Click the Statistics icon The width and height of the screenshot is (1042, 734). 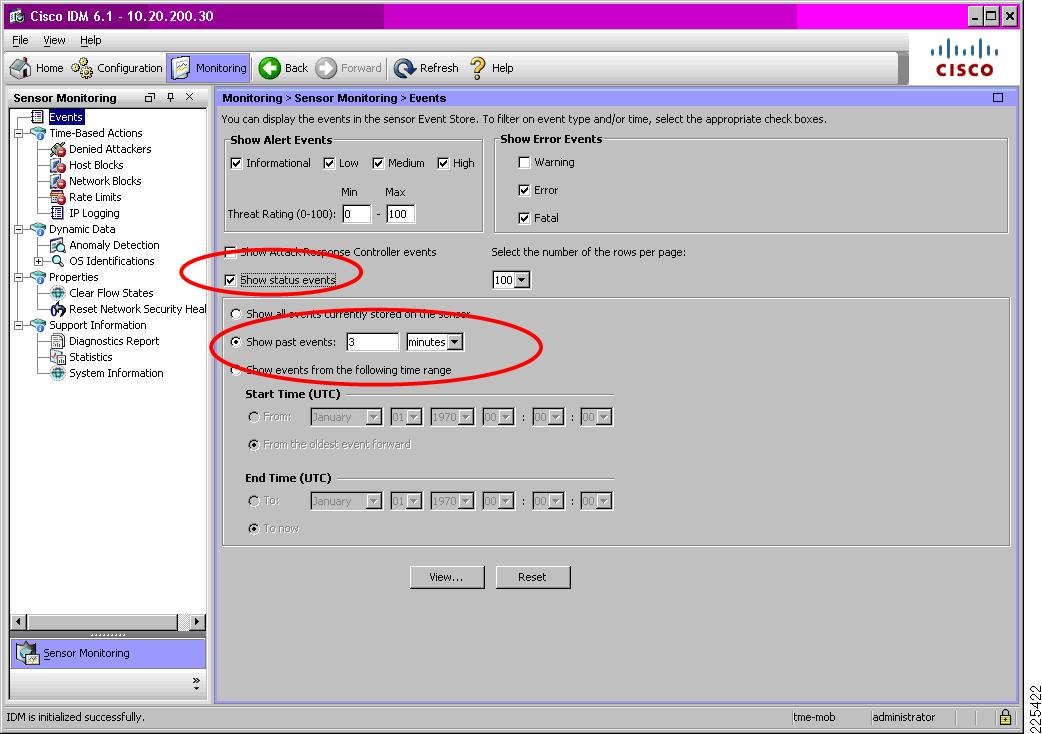click(x=58, y=357)
